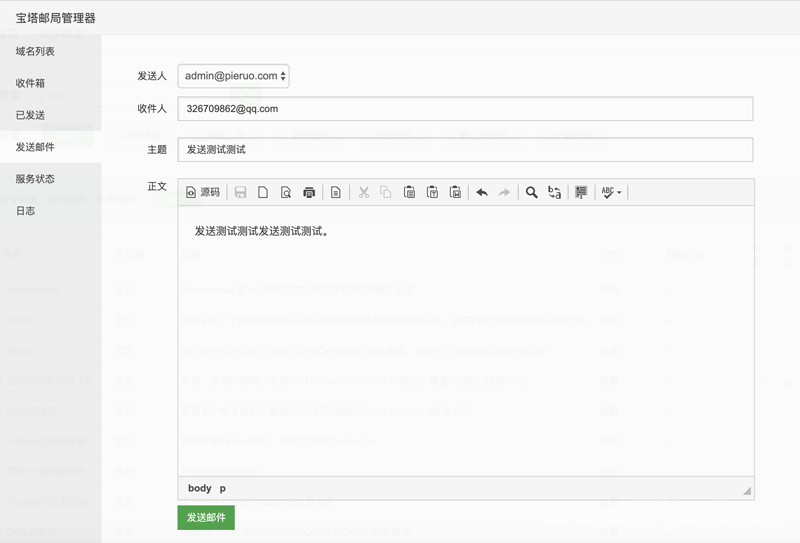The height and width of the screenshot is (543, 800).
Task: Open 收件箱 in the sidebar
Action: pos(30,83)
